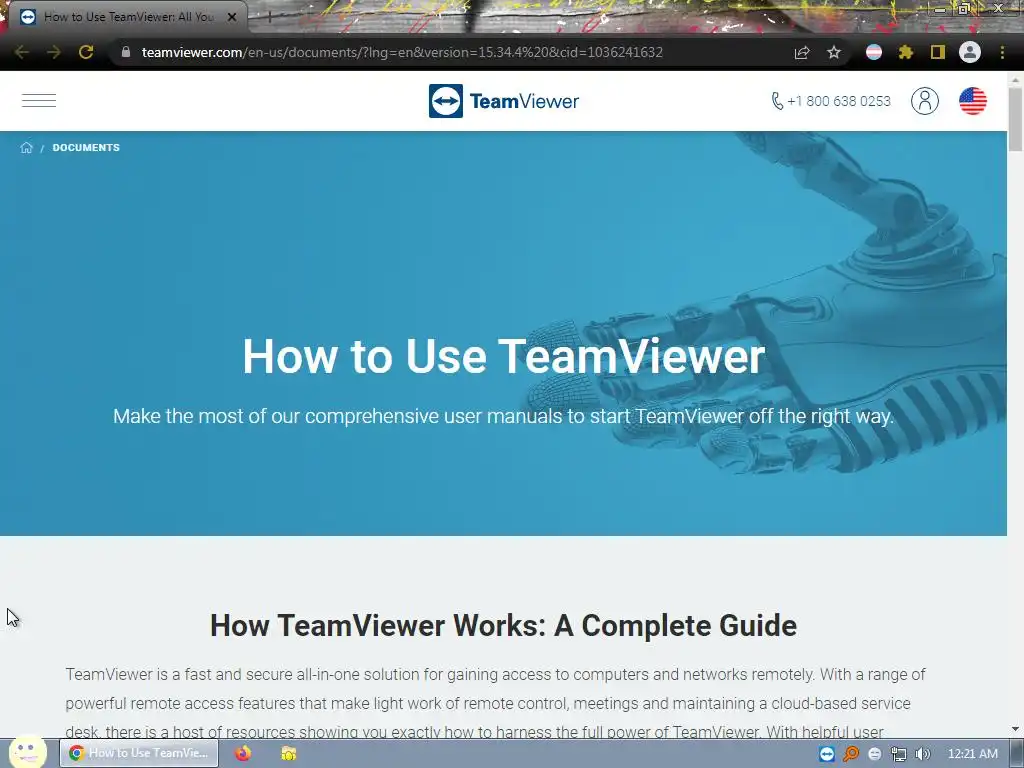Close the How to Use TeamViewer tab
The height and width of the screenshot is (768, 1024).
tap(232, 17)
